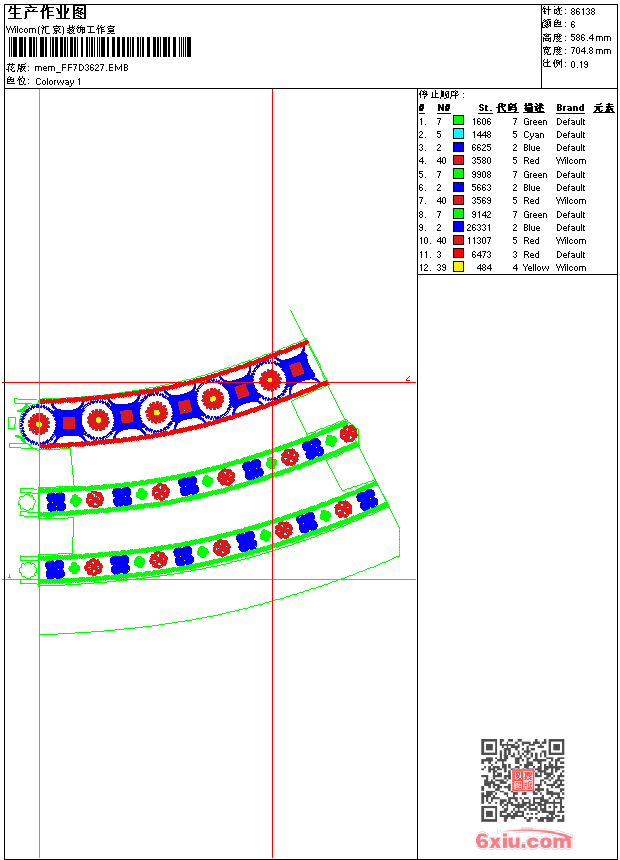Select the green swatch in stop row 5
Viewport: 620px width, 860px height.
(458, 174)
